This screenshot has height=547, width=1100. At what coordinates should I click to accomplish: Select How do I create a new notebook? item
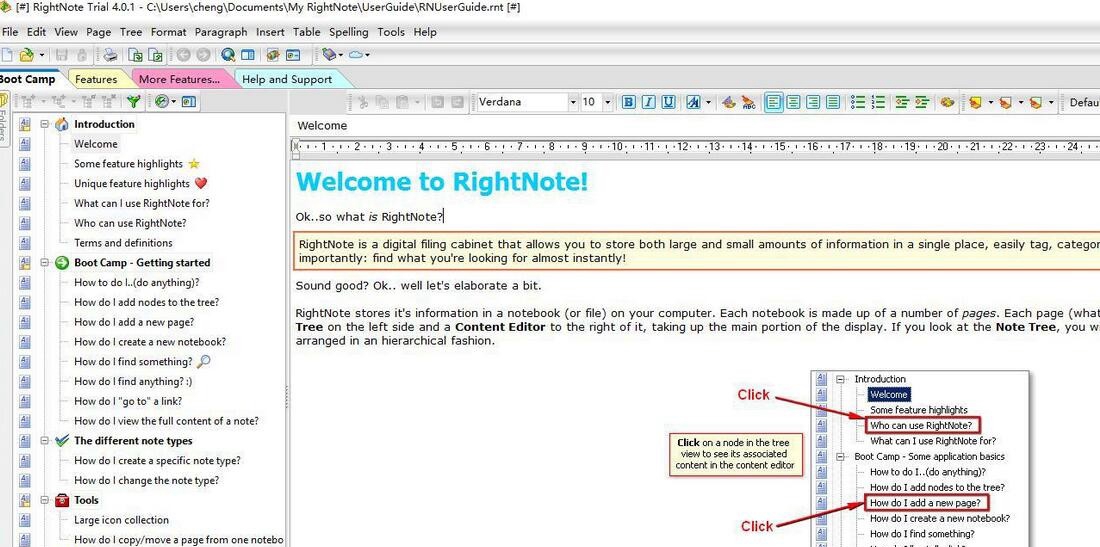pos(150,342)
